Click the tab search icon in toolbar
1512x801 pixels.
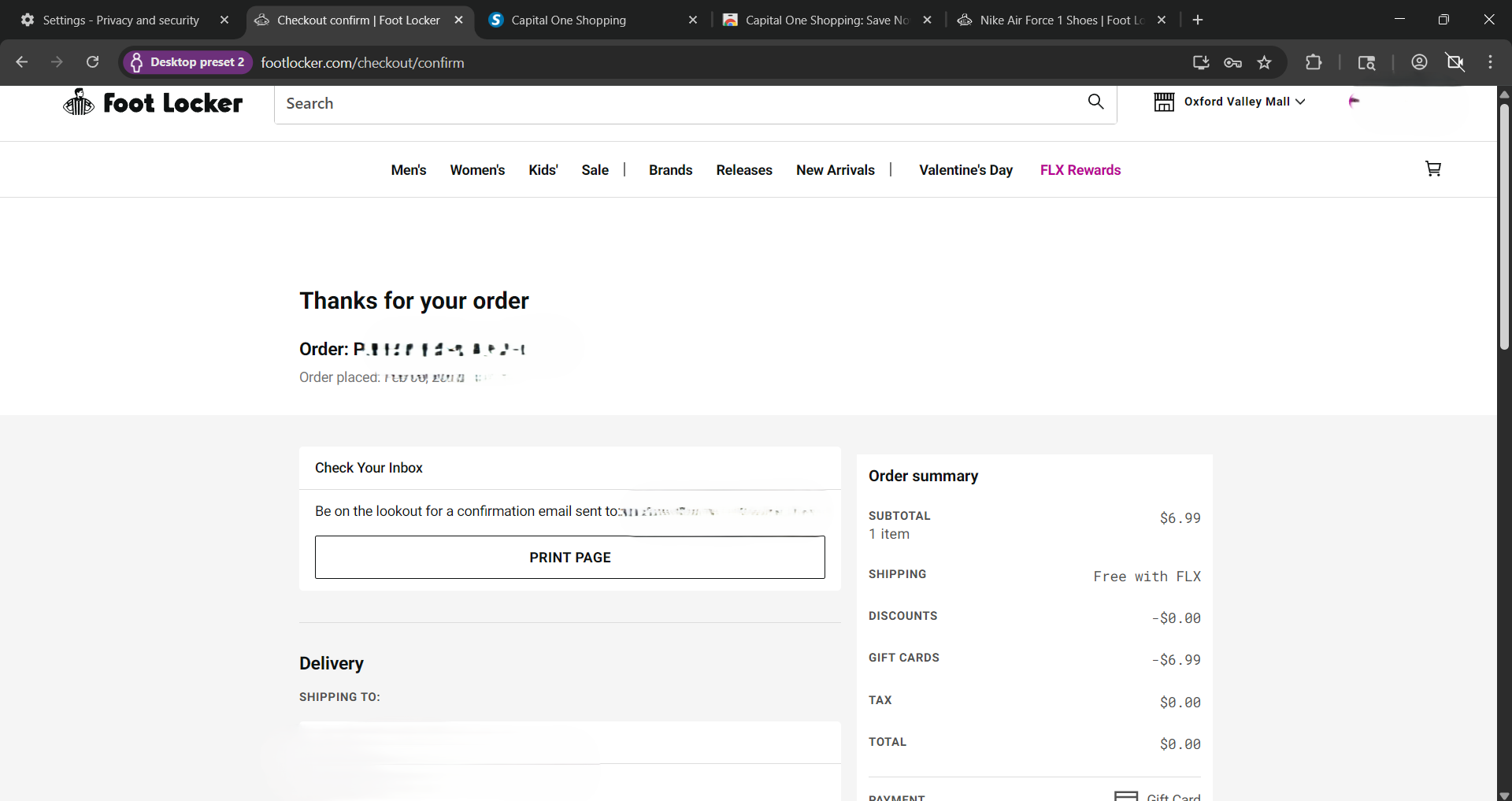[x=1366, y=62]
